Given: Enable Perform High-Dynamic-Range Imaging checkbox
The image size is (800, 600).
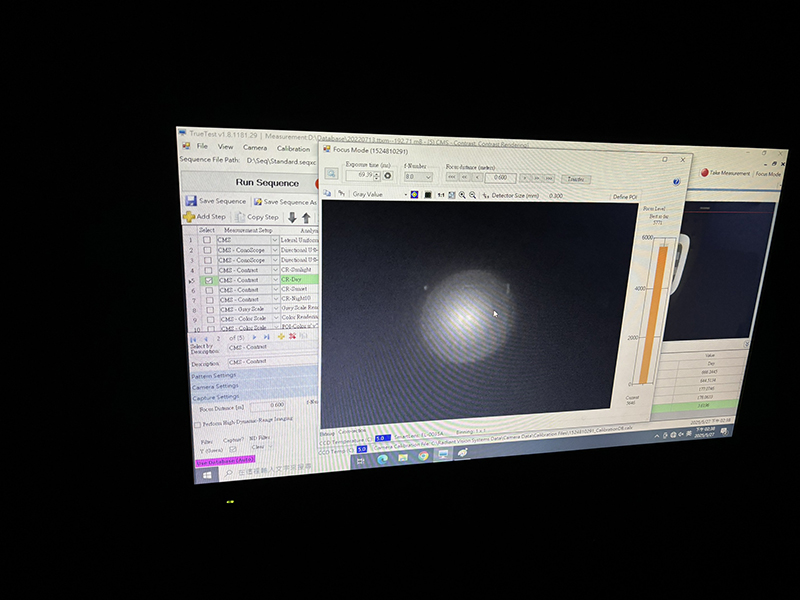Looking at the screenshot, I should (197, 424).
